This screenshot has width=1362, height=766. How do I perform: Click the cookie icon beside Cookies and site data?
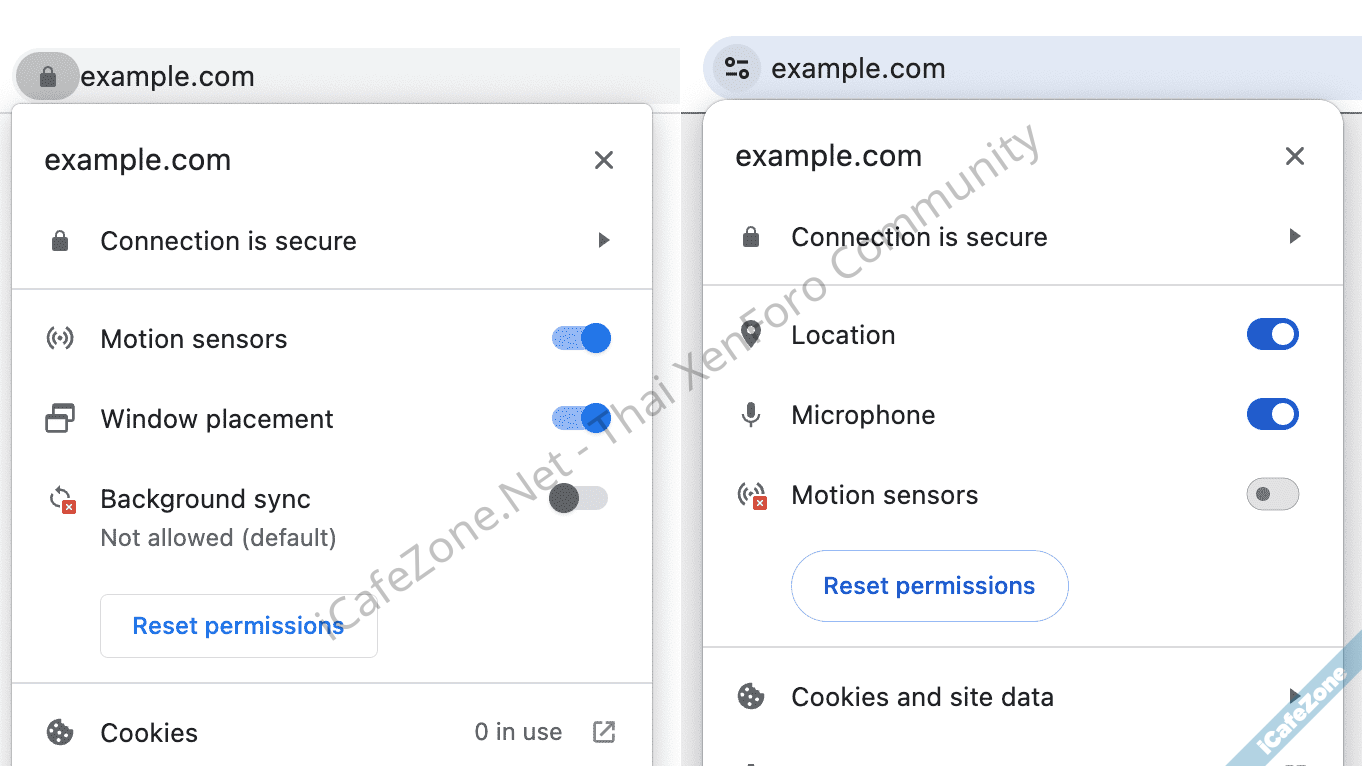pos(751,697)
